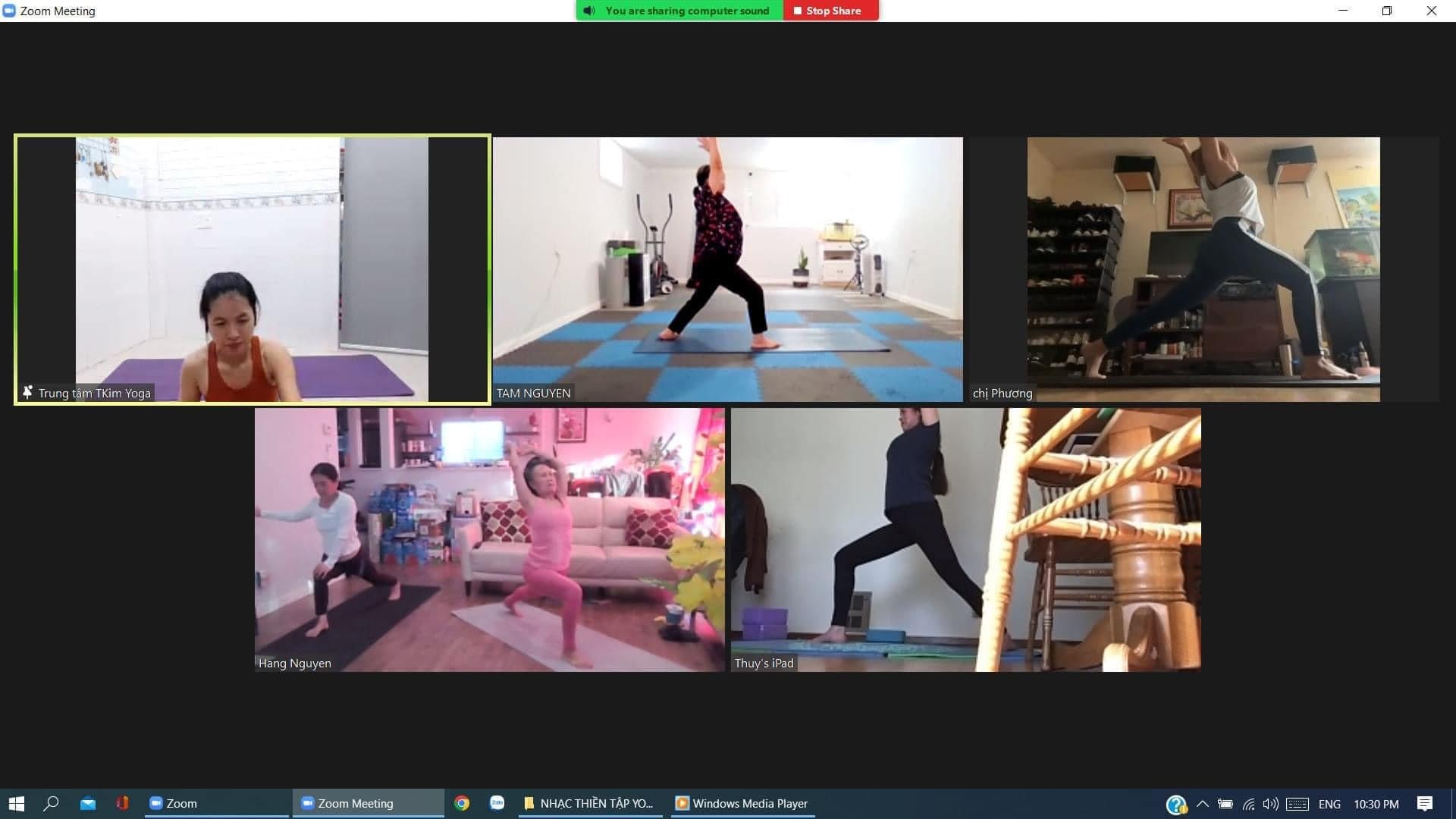Minimize the Zoom Meeting window
The width and height of the screenshot is (1456, 819).
click(x=1343, y=11)
